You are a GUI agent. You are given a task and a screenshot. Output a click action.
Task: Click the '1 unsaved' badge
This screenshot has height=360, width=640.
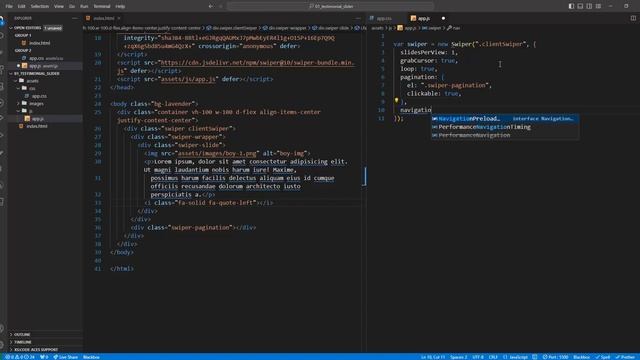53,28
